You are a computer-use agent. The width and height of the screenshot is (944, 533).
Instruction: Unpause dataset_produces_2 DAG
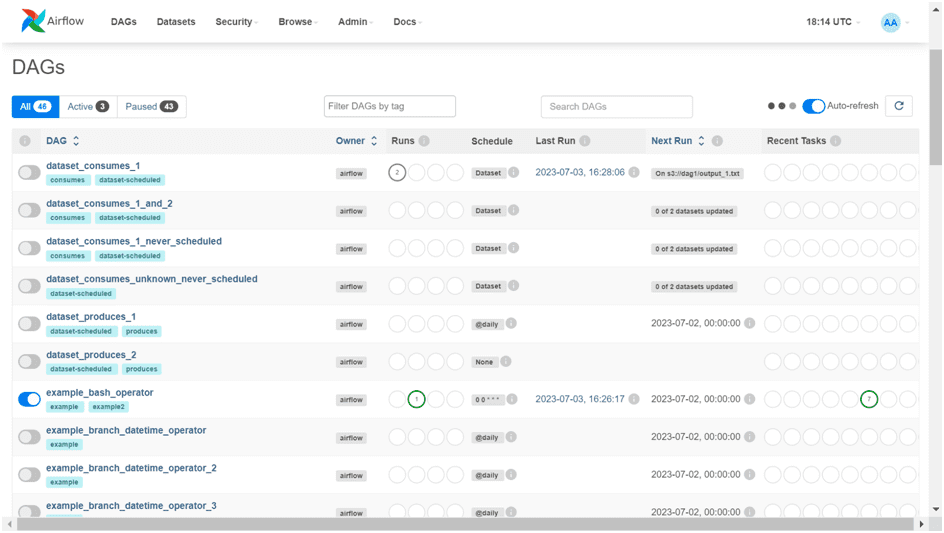[29, 362]
